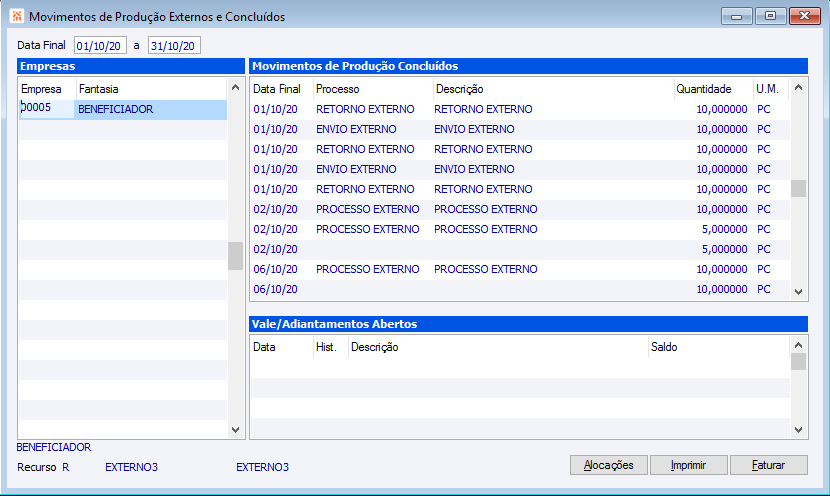The image size is (830, 496).
Task: Click Vale/Adiantamentos scrollbar thumb
Action: [798, 362]
